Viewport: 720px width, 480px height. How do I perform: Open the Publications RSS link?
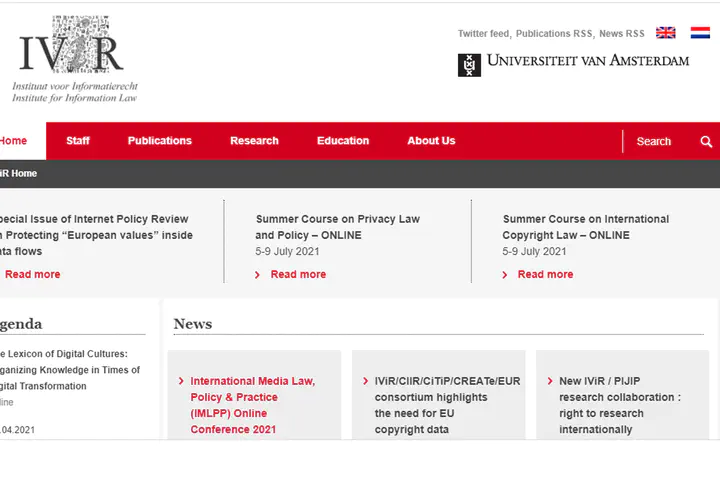coord(555,34)
